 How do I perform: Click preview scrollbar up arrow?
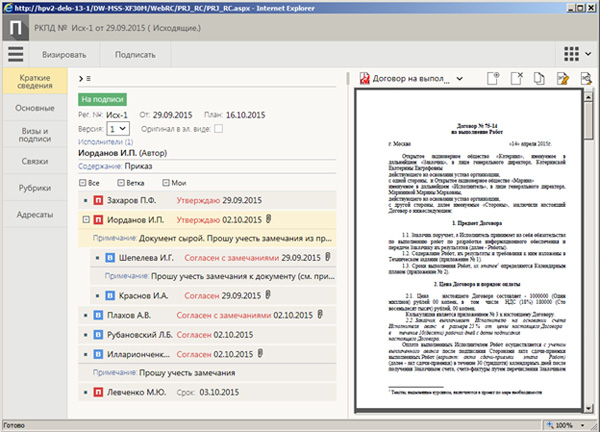(589, 96)
